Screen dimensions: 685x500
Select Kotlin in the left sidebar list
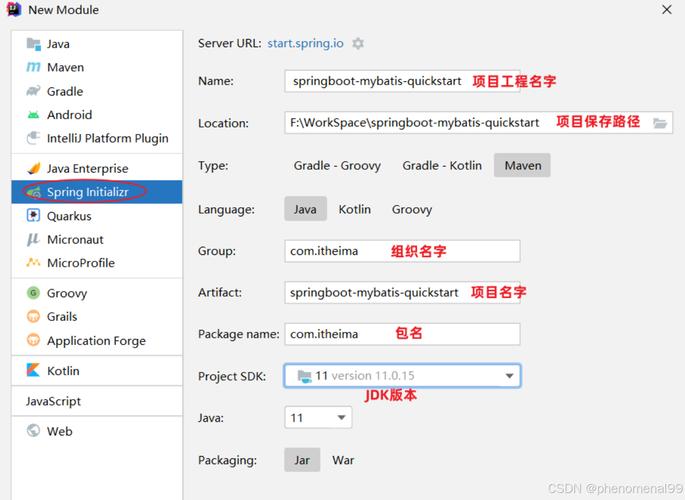tap(97, 371)
